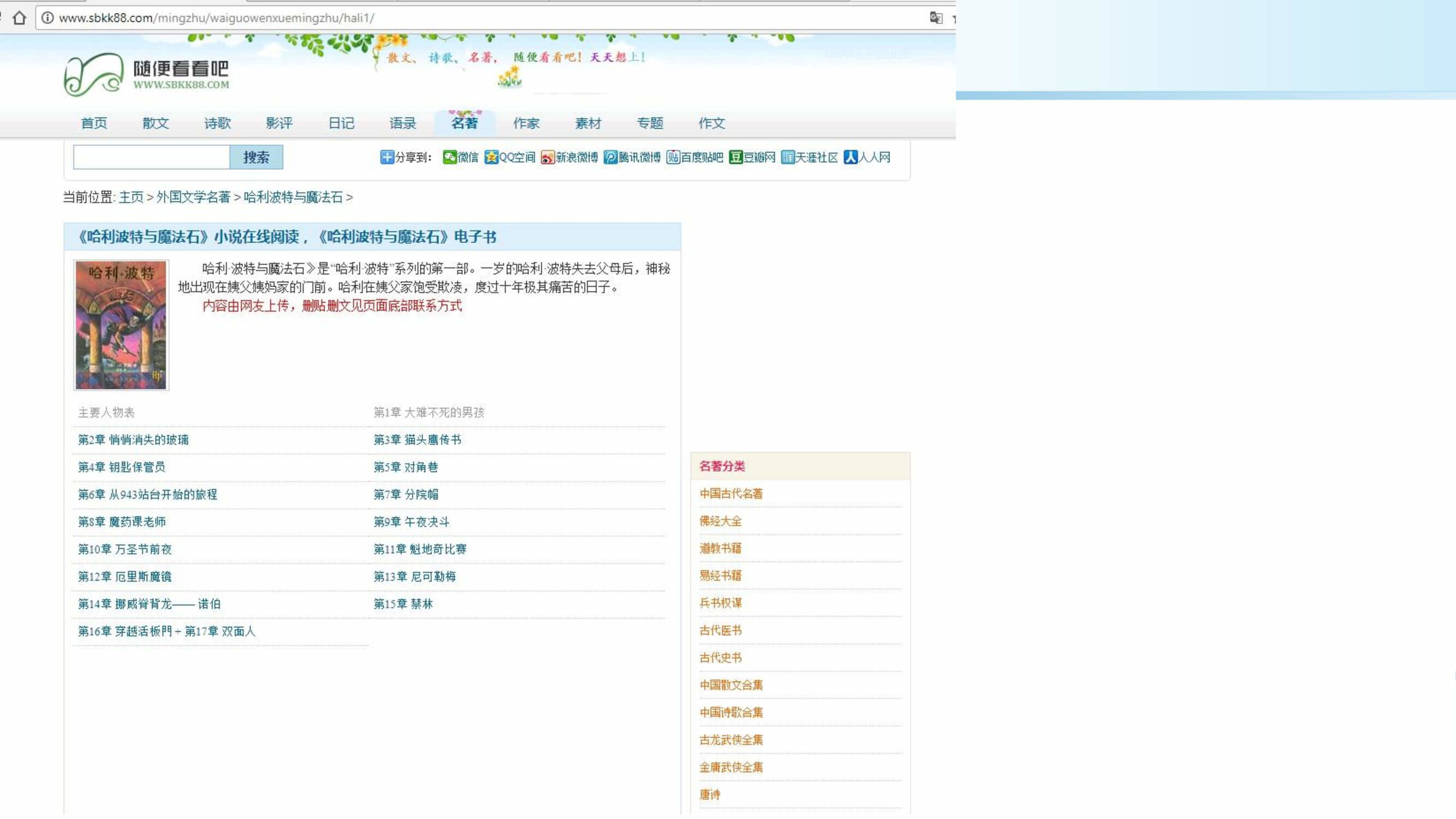The image size is (1456, 819).
Task: Open 第13章 尼可勒梅
Action: tap(415, 577)
